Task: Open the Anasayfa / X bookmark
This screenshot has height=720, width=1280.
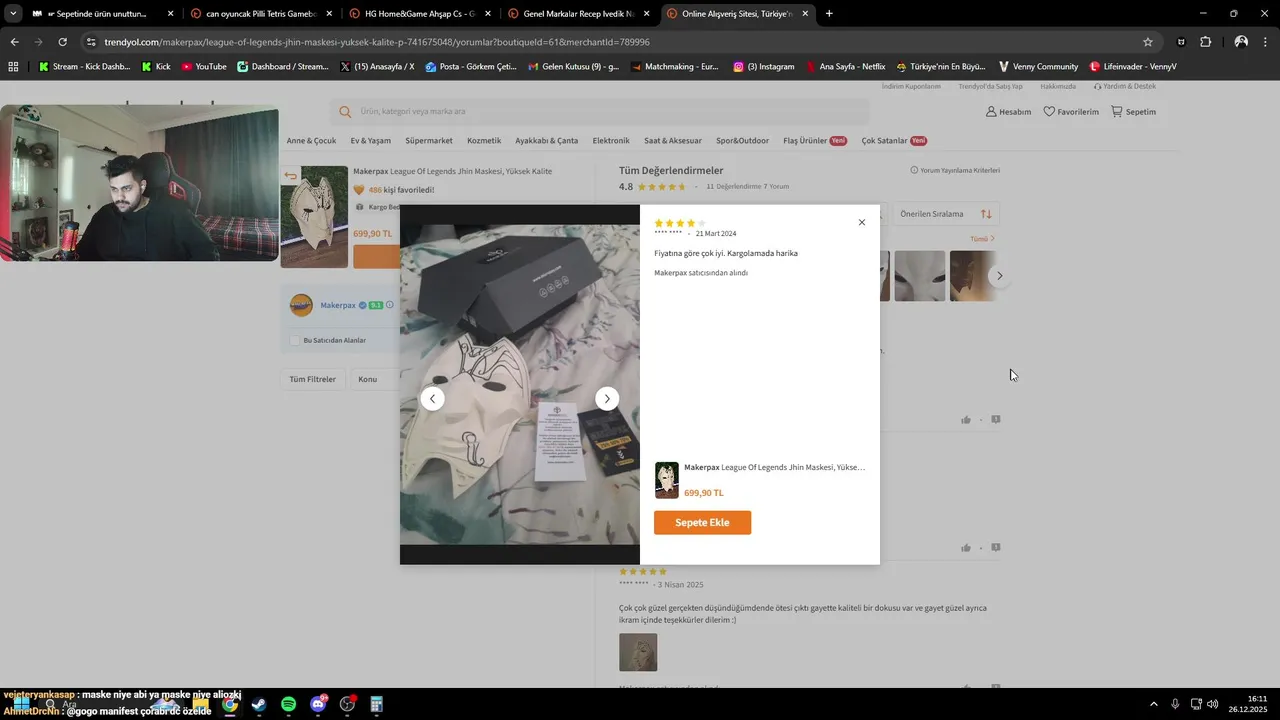Action: (x=377, y=66)
